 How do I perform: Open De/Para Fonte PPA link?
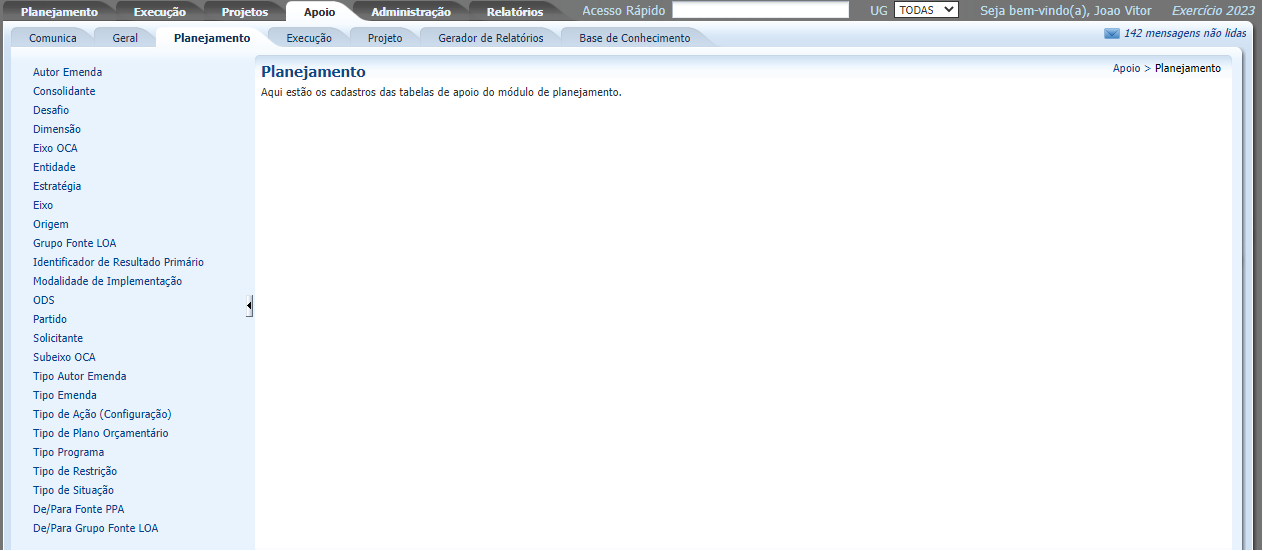point(78,509)
